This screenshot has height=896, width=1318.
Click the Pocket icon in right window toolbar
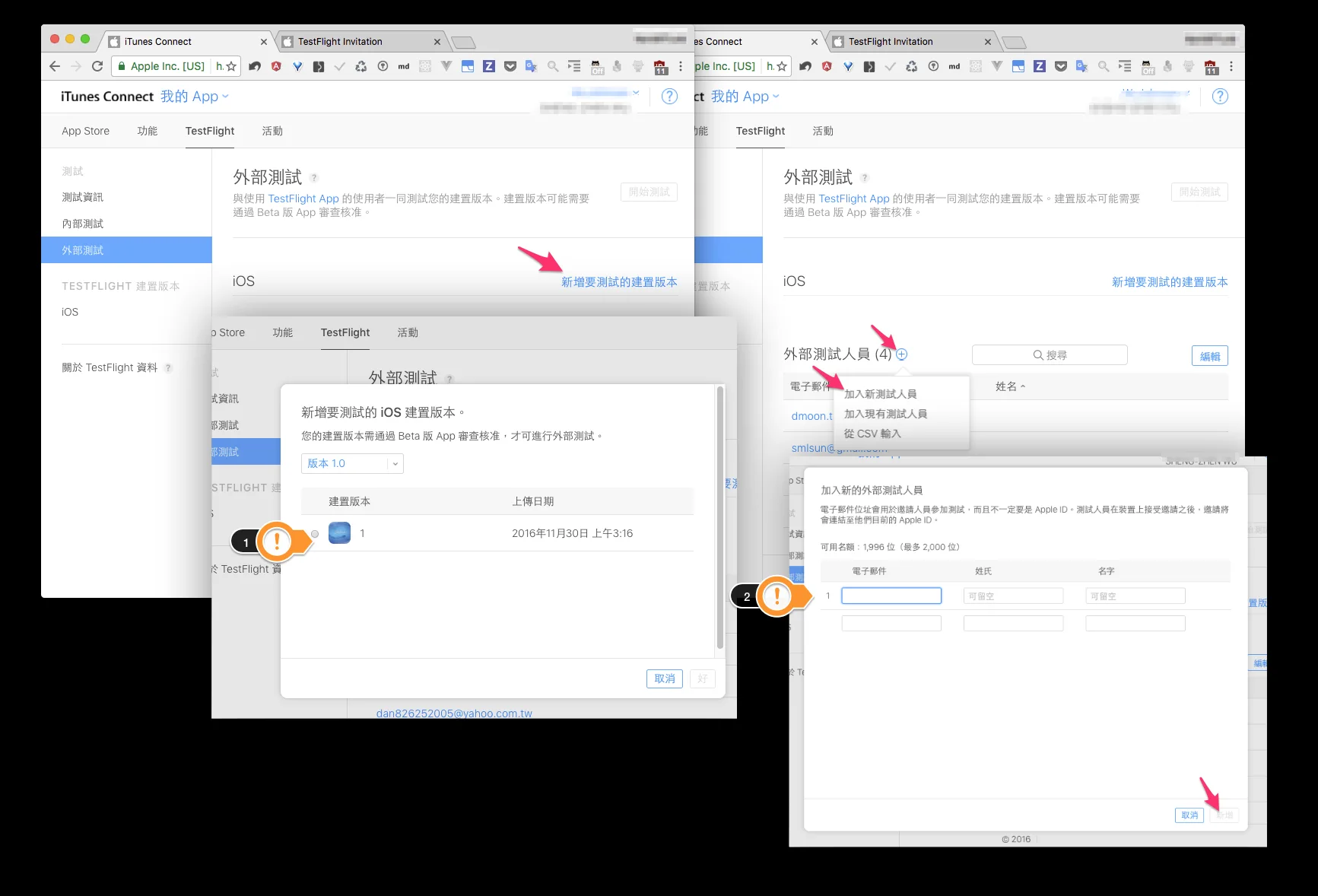tap(1061, 66)
